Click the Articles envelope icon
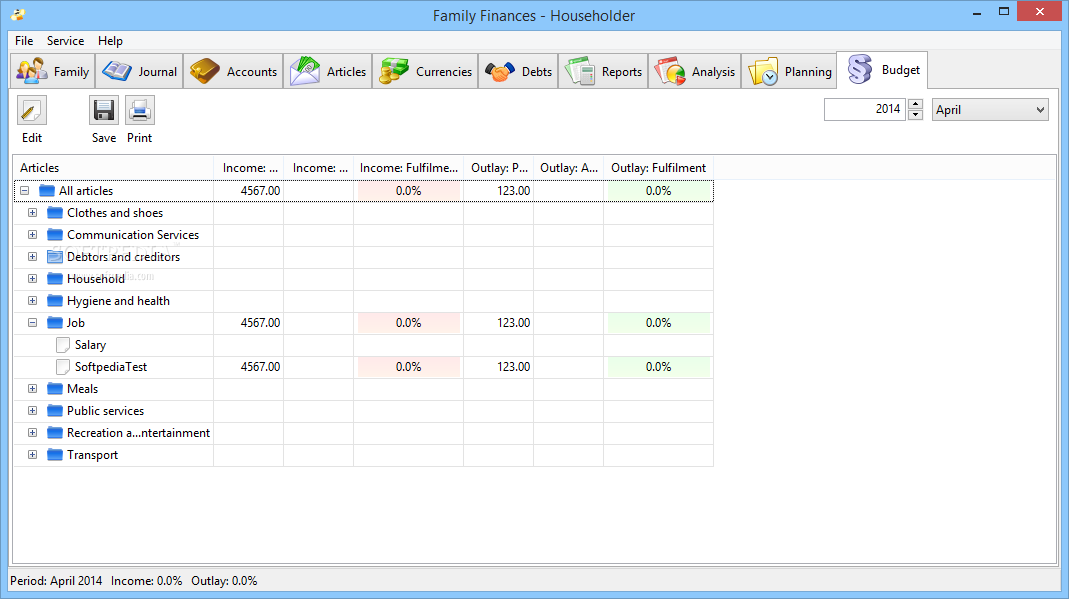Screen dimensions: 1069x599 305,71
